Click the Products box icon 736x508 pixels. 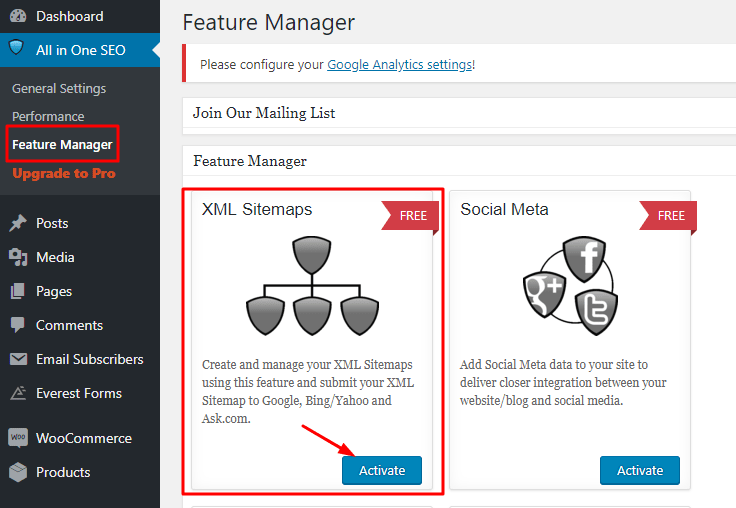18,472
